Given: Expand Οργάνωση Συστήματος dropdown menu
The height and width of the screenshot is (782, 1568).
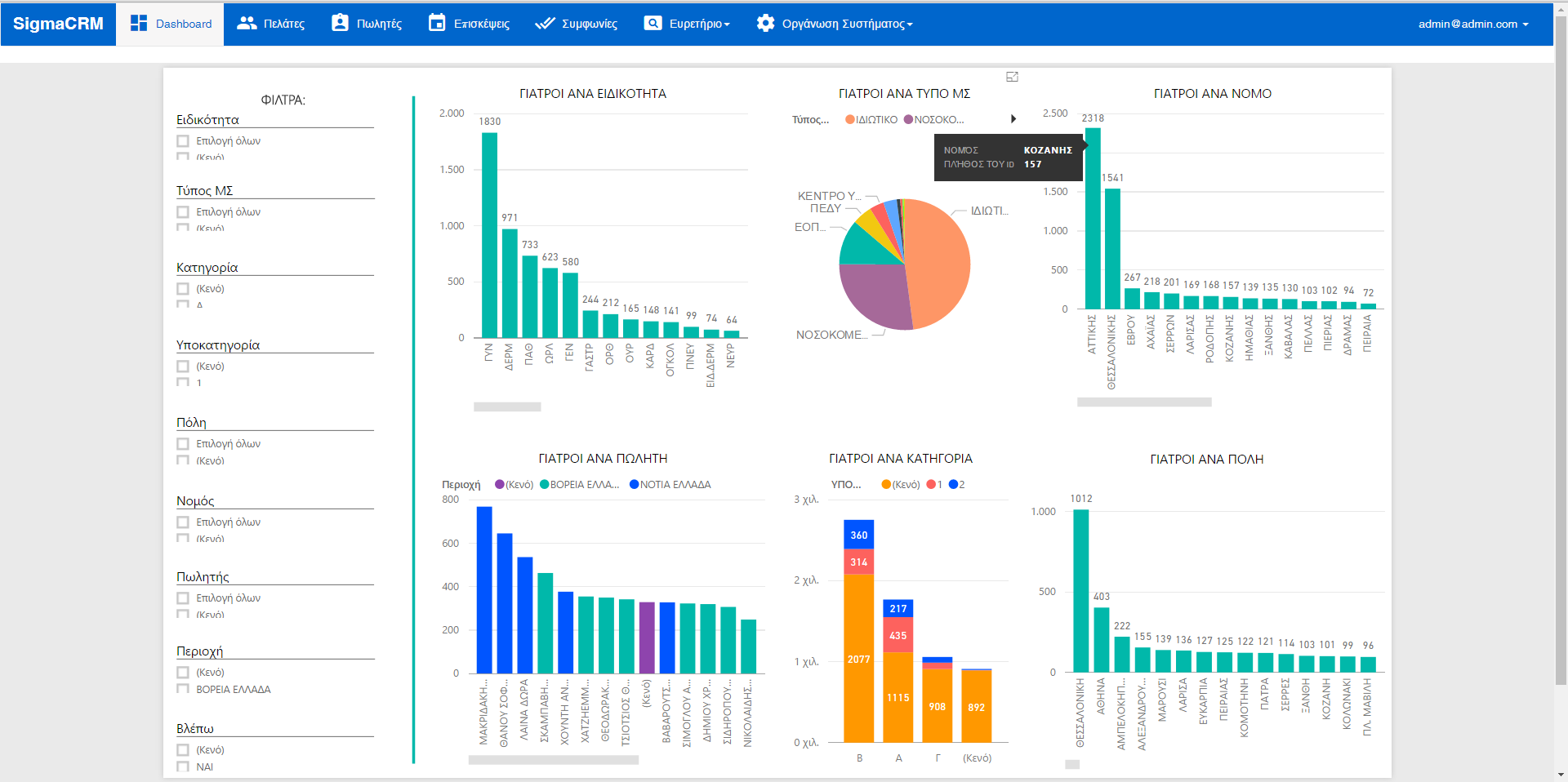Looking at the screenshot, I should click(835, 24).
